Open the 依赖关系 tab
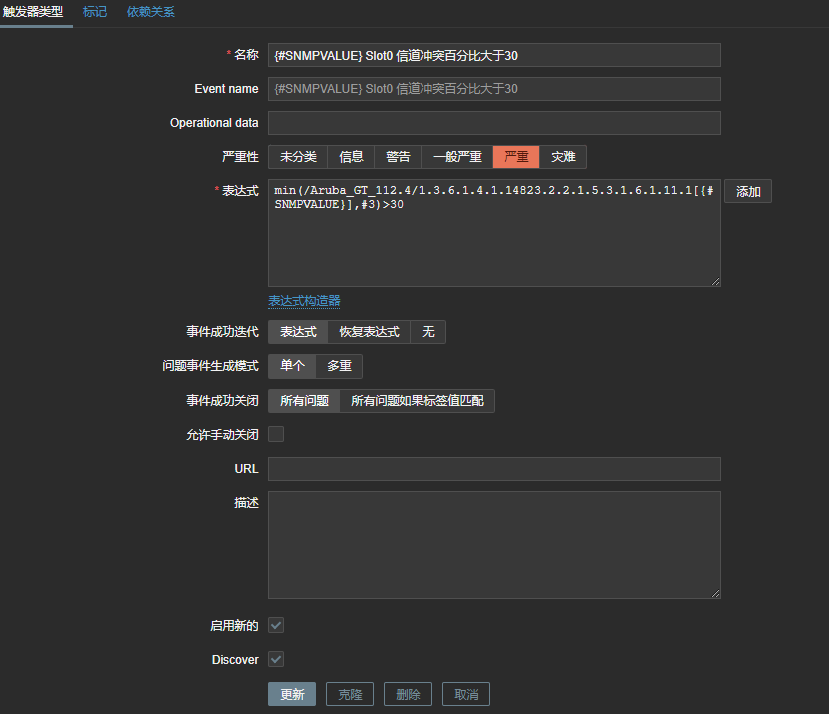 [x=150, y=12]
